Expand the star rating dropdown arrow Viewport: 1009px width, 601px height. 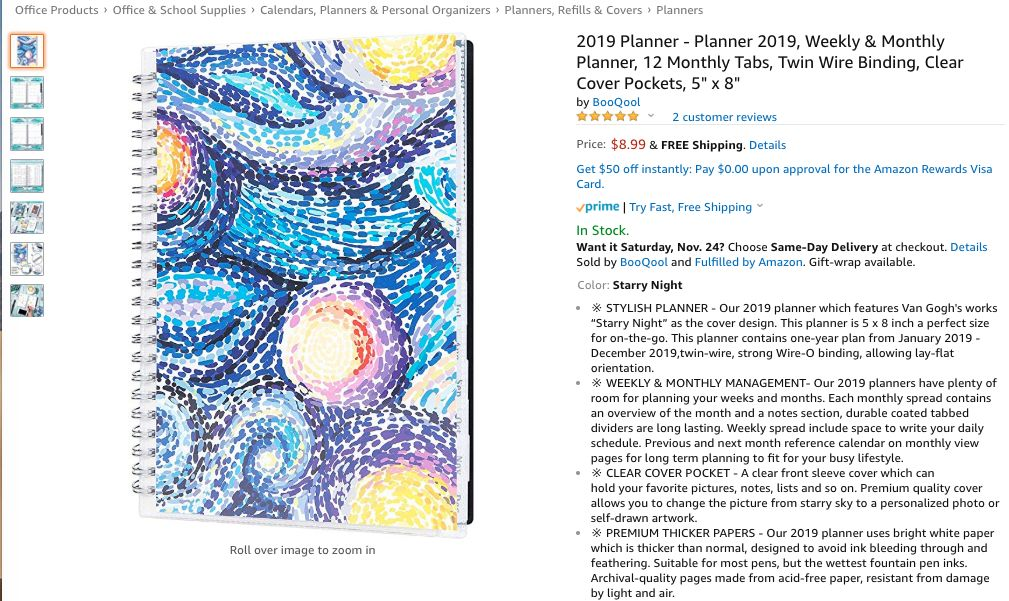click(651, 116)
